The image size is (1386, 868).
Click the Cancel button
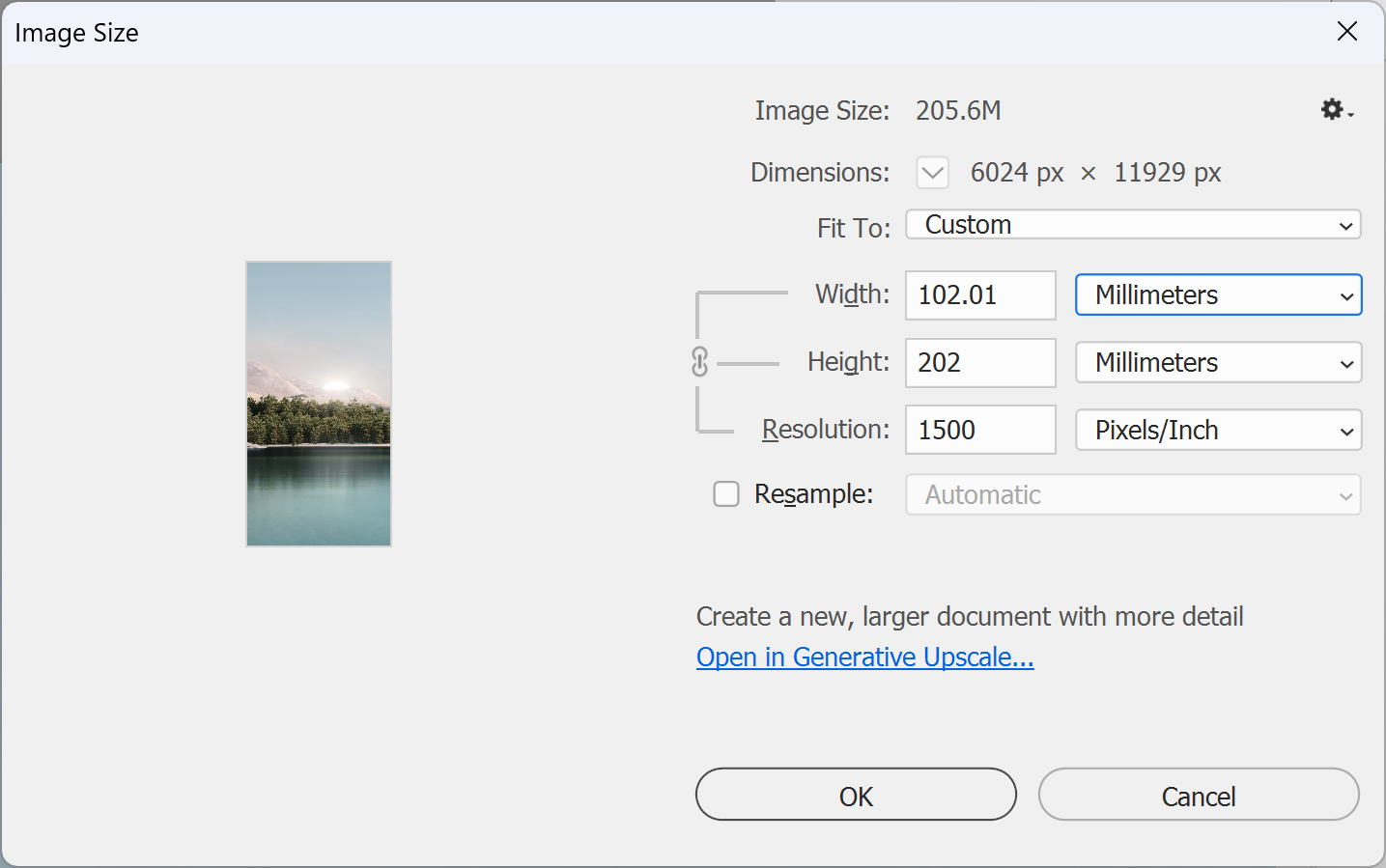1199,795
